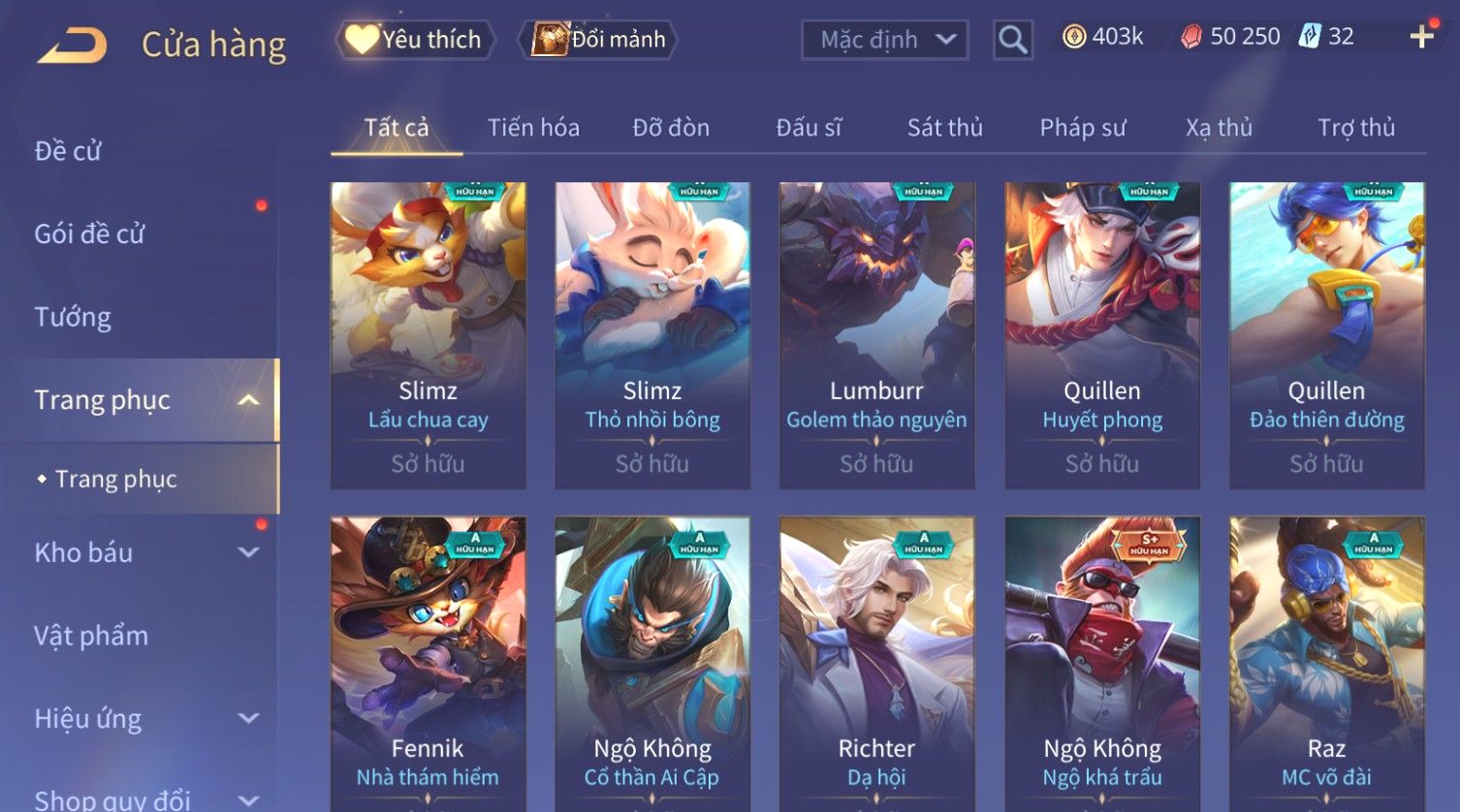The height and width of the screenshot is (812, 1460).
Task: Open the Tướng sidebar menu
Action: click(73, 317)
